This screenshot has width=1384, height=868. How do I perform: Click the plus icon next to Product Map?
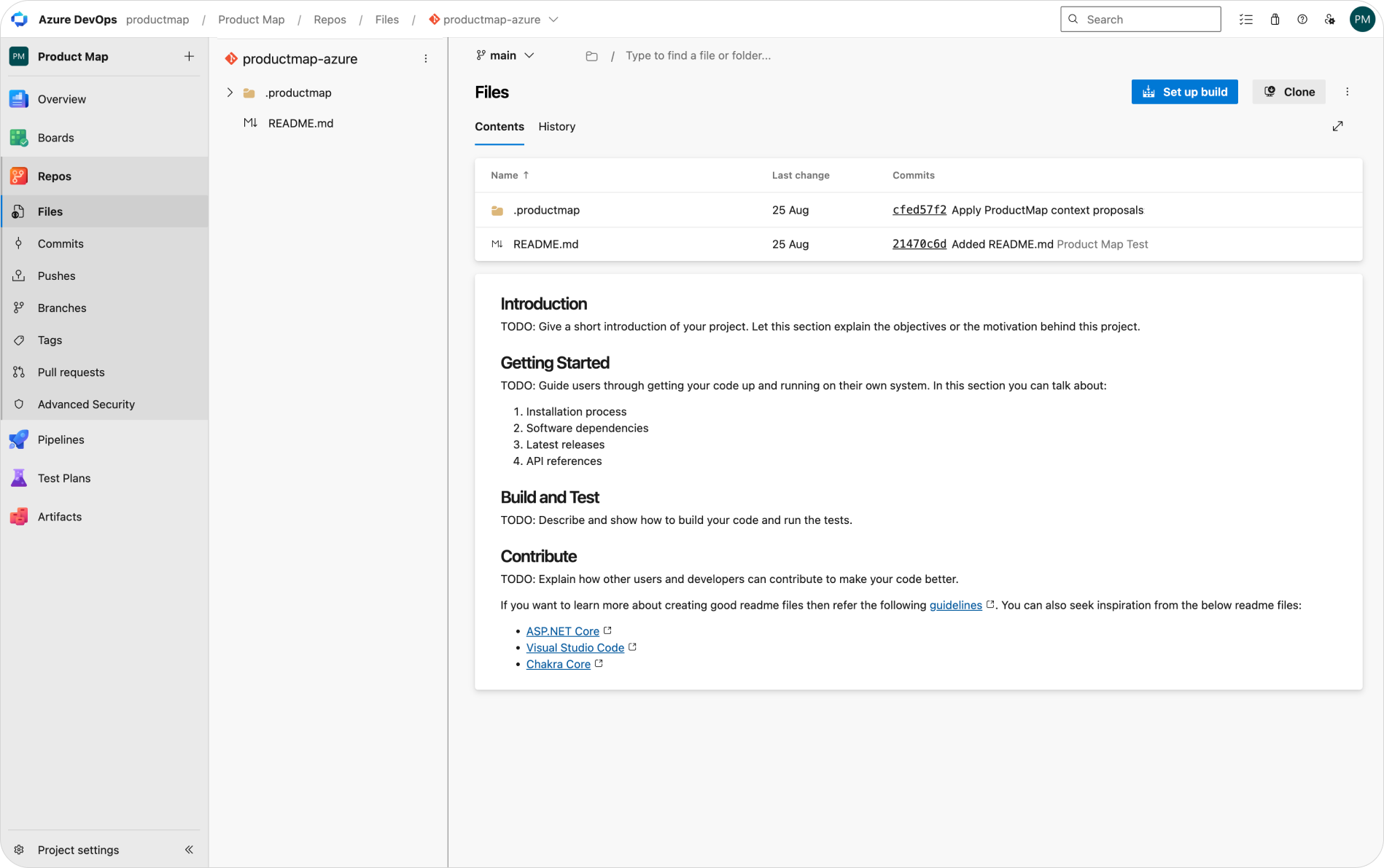pos(189,56)
